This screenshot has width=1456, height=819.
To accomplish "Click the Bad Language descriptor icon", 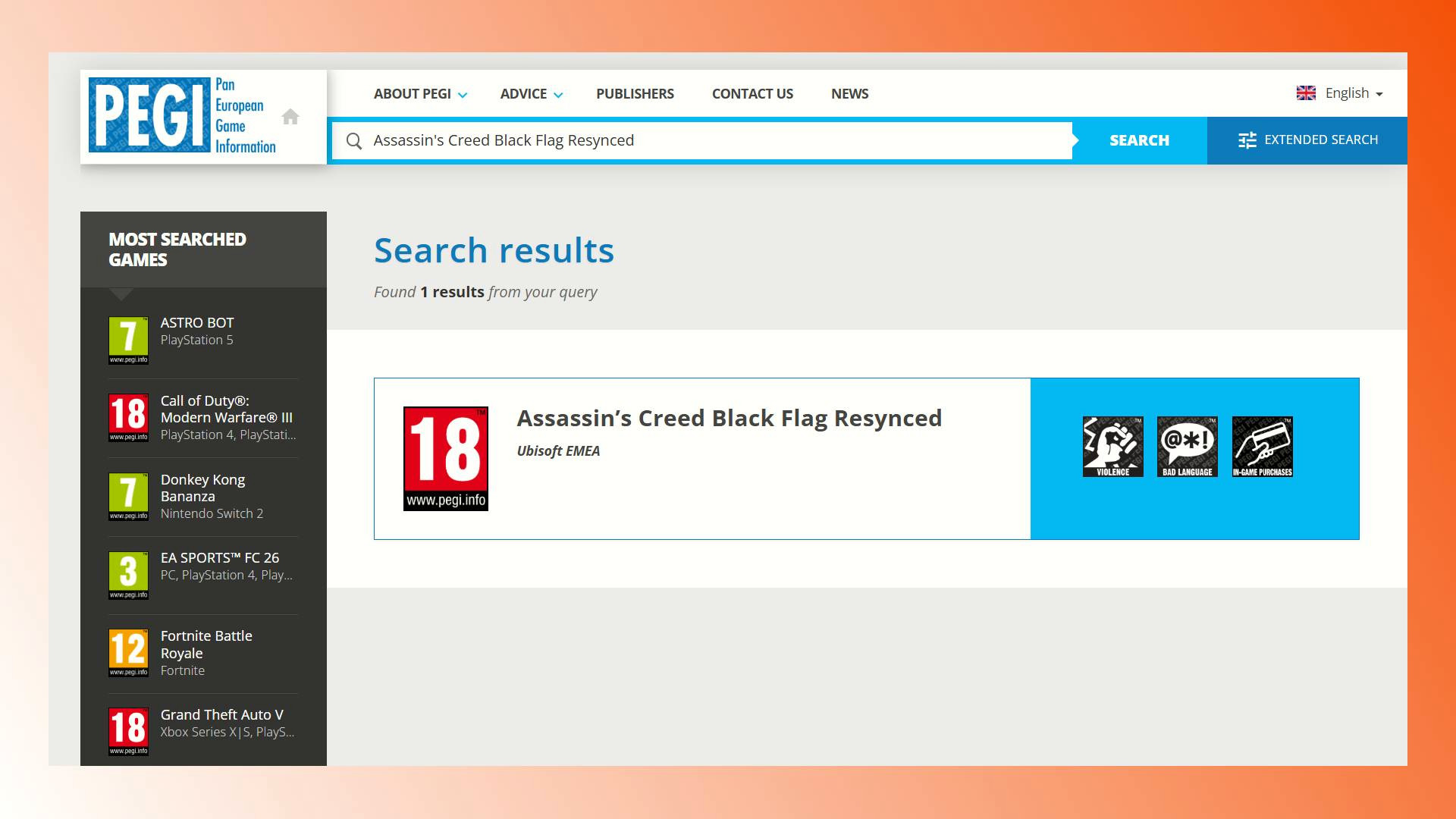I will (x=1187, y=447).
